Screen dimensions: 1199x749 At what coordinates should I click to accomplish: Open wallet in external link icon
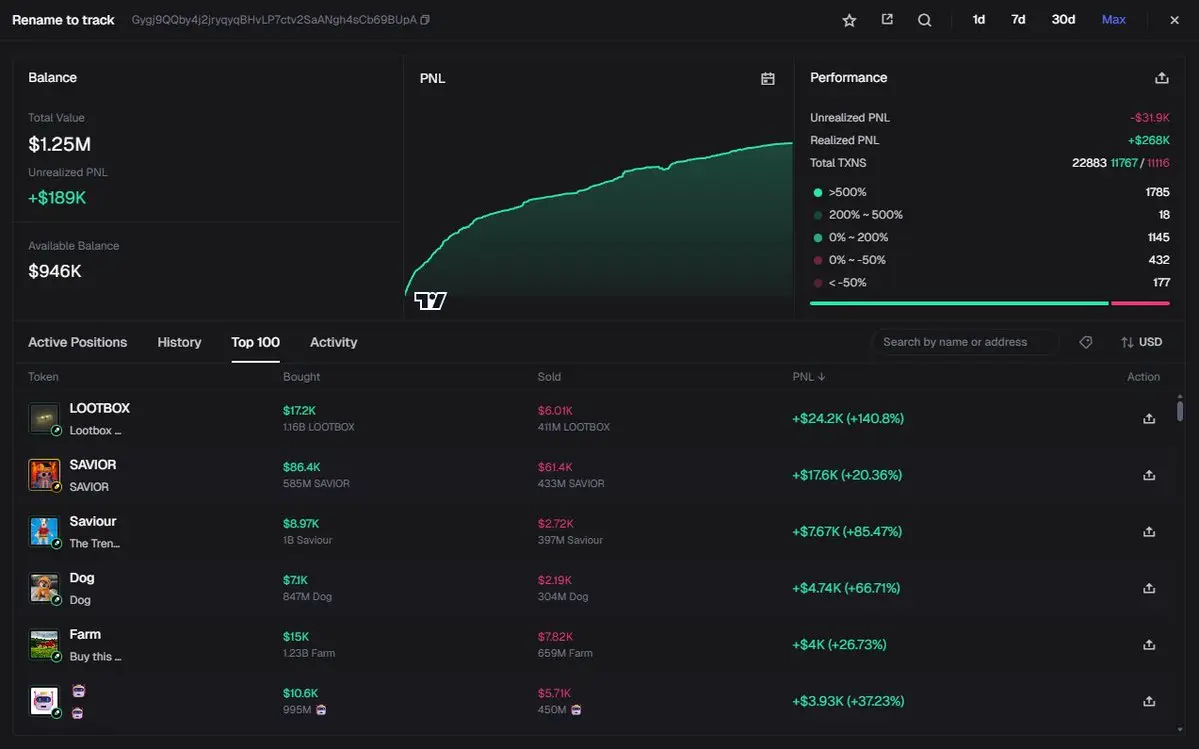(x=887, y=20)
